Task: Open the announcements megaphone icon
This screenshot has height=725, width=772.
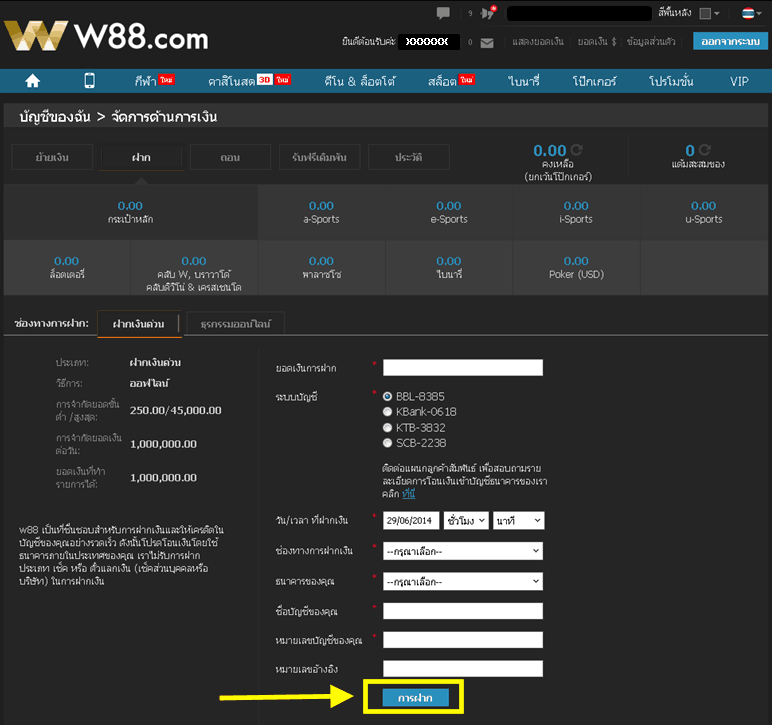Action: [488, 13]
